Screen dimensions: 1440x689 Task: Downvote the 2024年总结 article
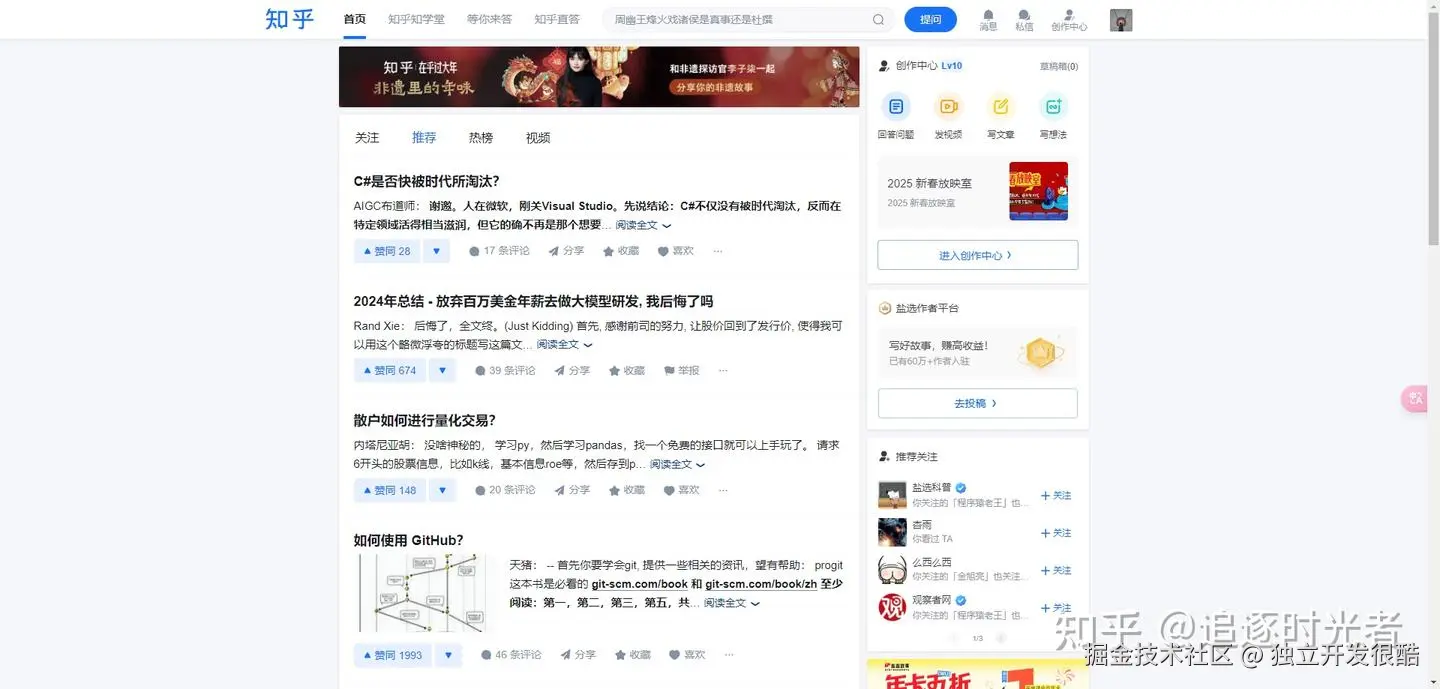[442, 370]
